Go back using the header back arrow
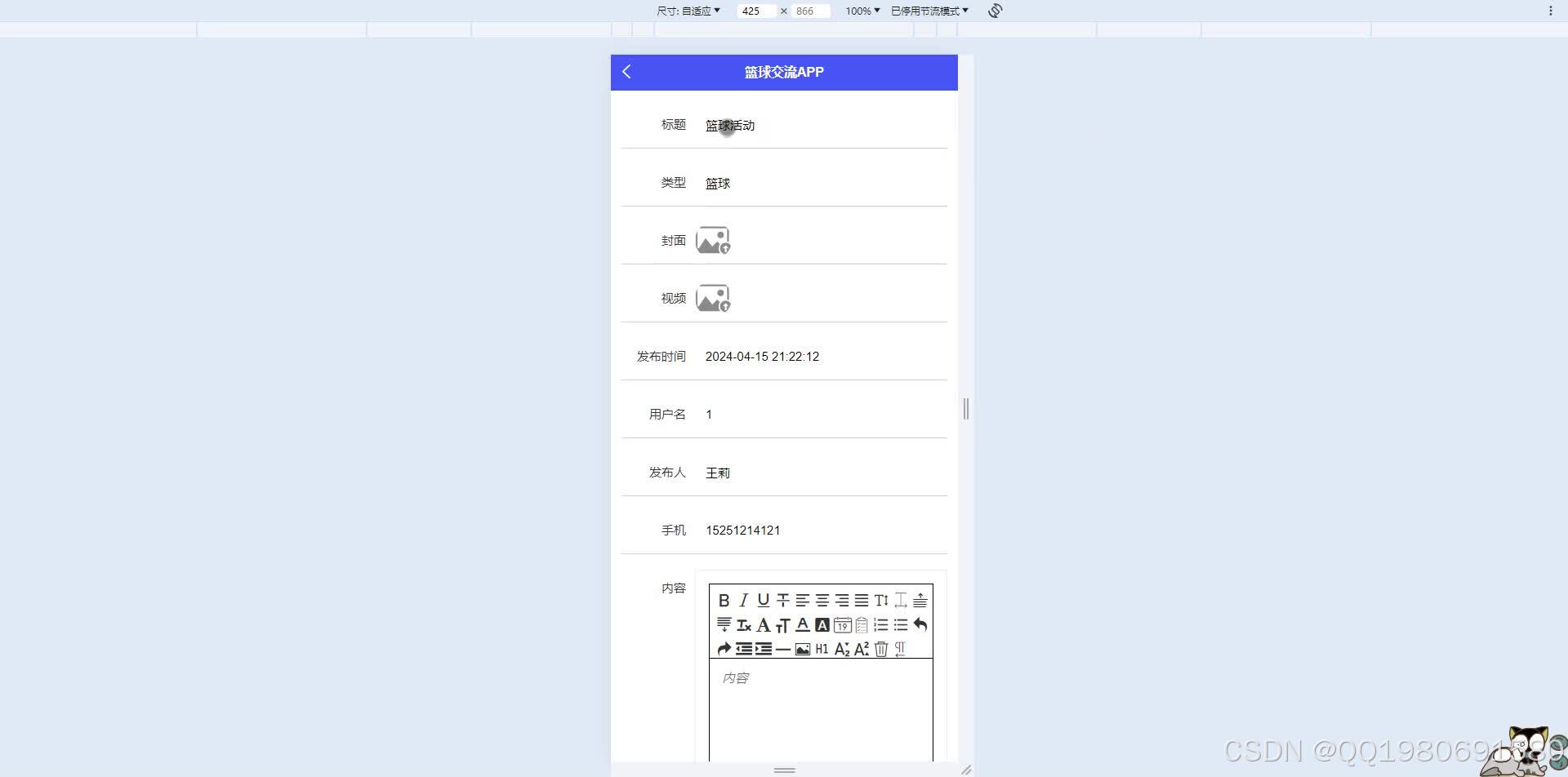The image size is (1568, 777). [x=626, y=72]
